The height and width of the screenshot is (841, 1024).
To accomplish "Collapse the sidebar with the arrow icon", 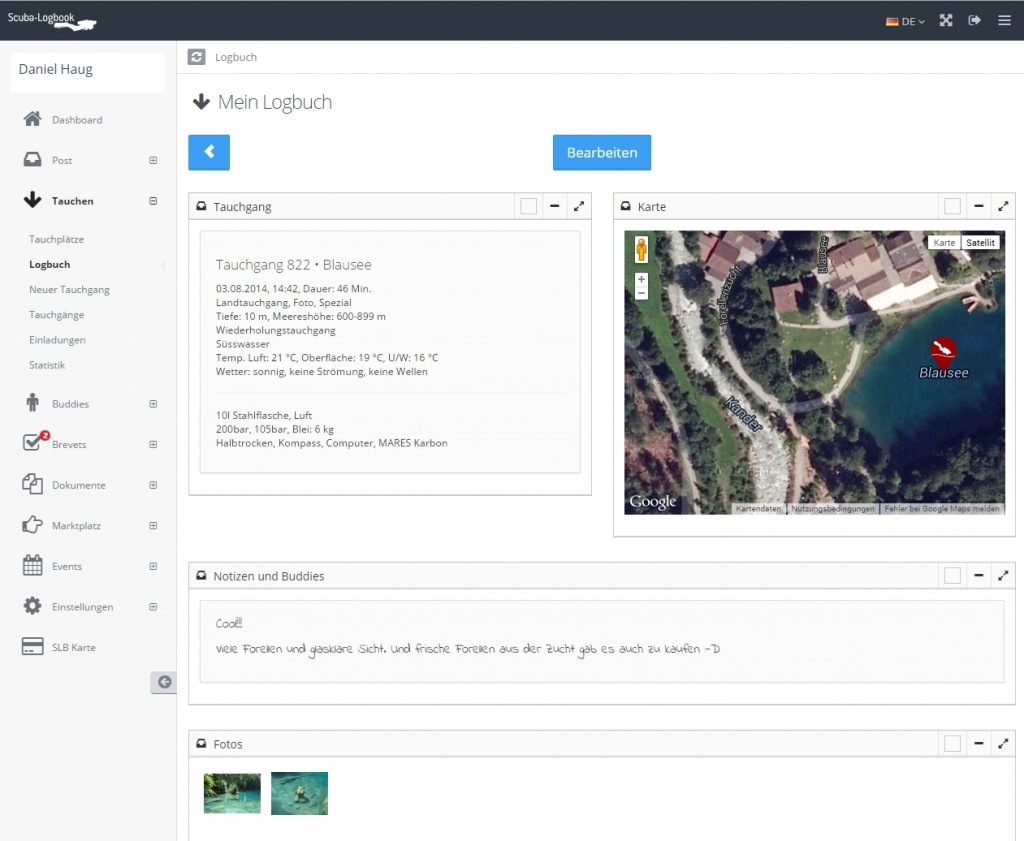I will click(x=164, y=682).
